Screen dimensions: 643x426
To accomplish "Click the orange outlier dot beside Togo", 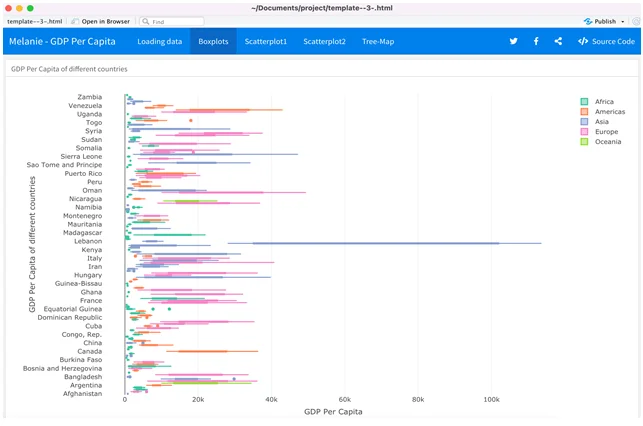I will tap(191, 120).
